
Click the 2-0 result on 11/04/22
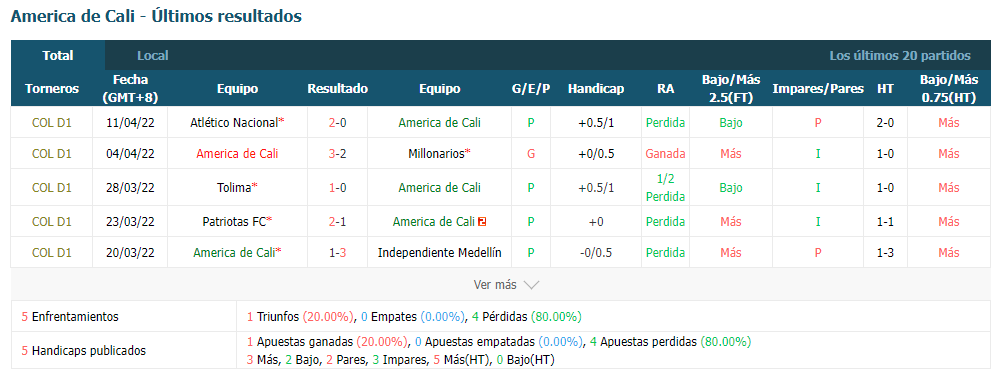(337, 122)
